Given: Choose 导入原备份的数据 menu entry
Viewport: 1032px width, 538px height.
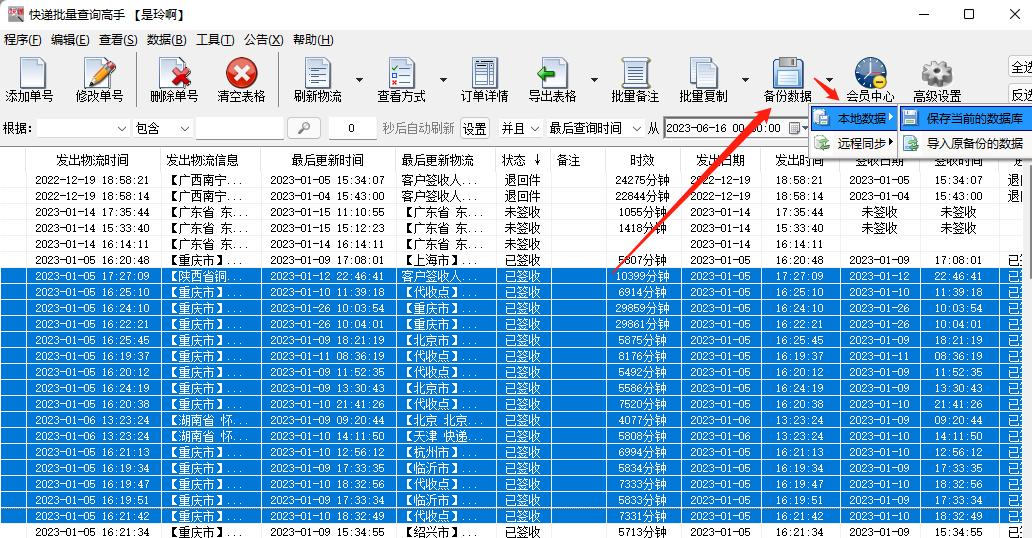Looking at the screenshot, I should (x=965, y=143).
